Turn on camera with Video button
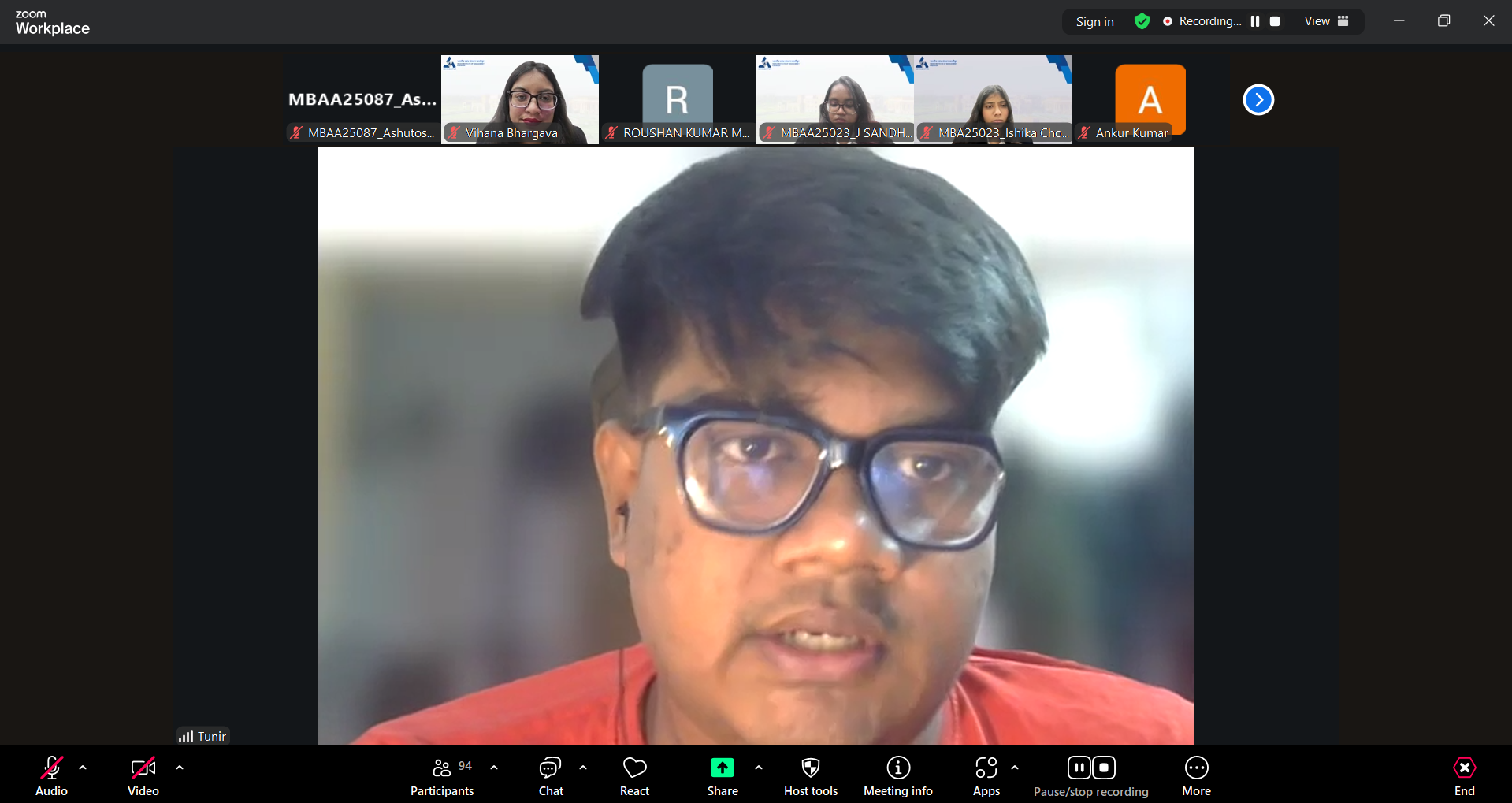1512x803 pixels. (143, 776)
